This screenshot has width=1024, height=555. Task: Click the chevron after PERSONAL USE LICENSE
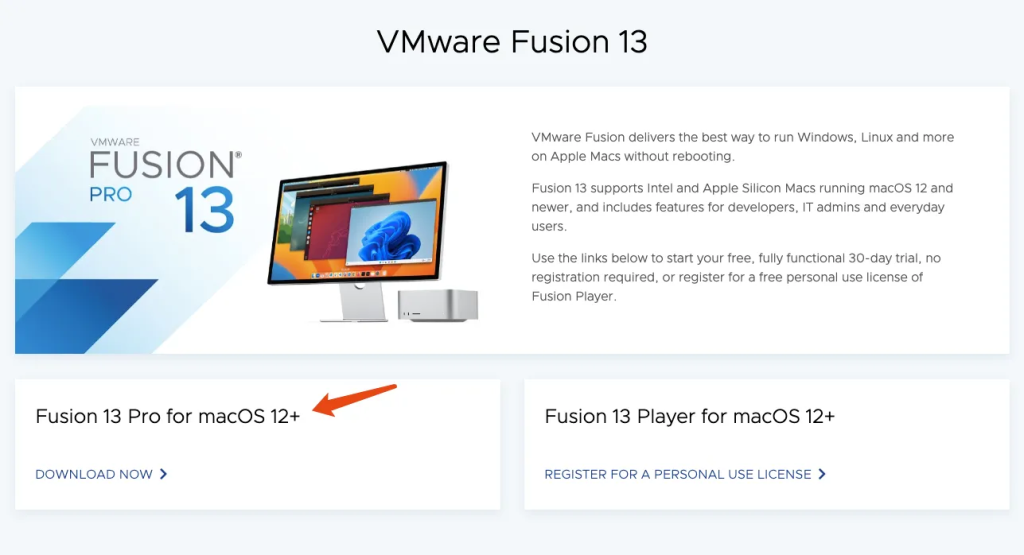(822, 474)
